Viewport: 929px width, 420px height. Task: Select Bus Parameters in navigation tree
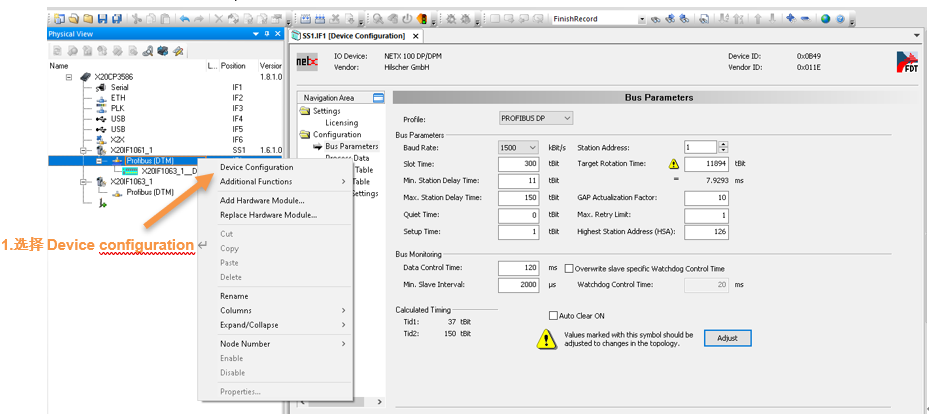(x=351, y=146)
